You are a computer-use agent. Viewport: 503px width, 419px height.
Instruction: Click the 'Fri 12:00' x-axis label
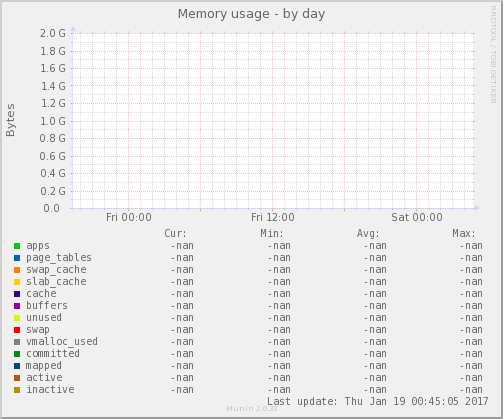(273, 217)
